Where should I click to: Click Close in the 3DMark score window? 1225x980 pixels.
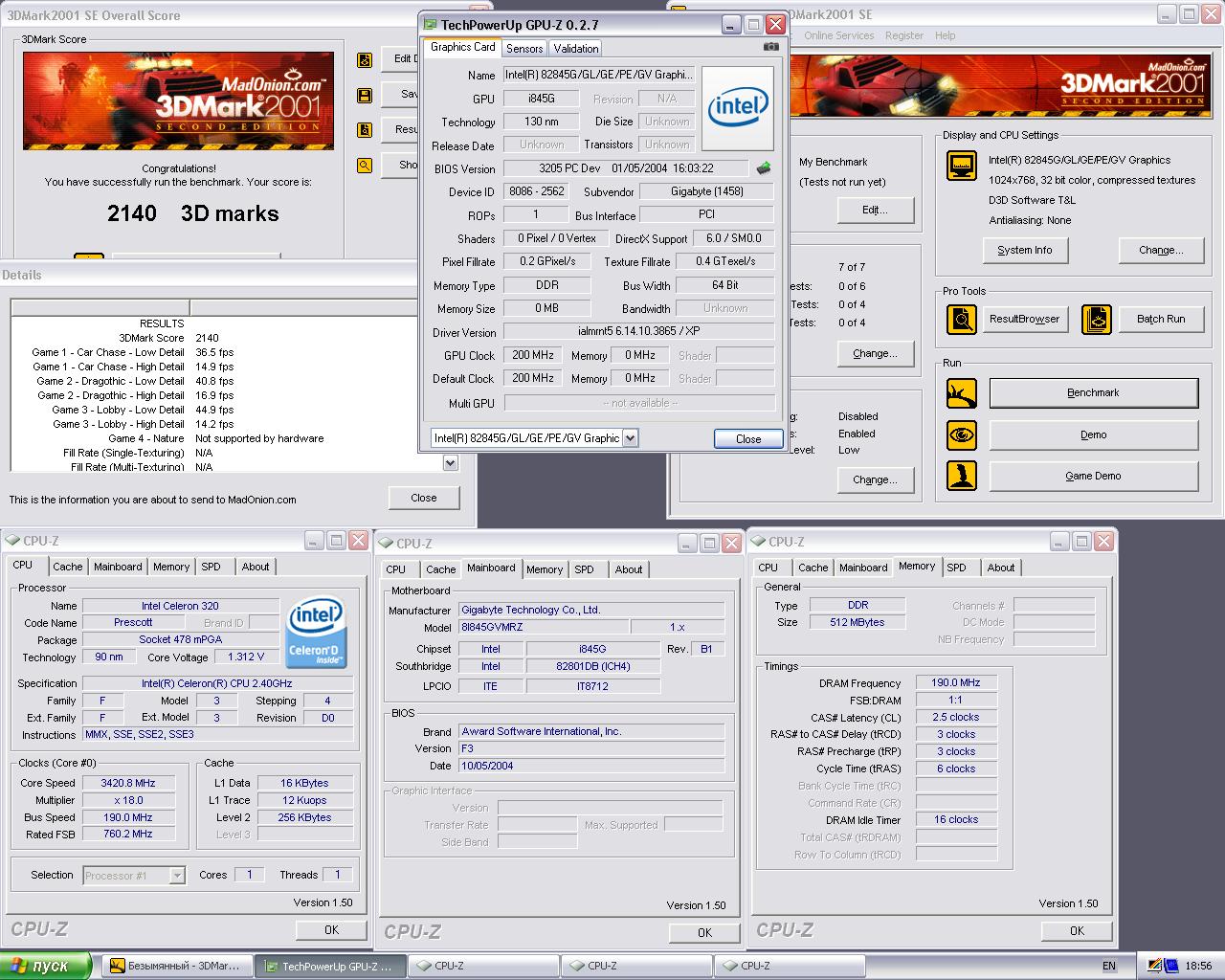coord(424,498)
